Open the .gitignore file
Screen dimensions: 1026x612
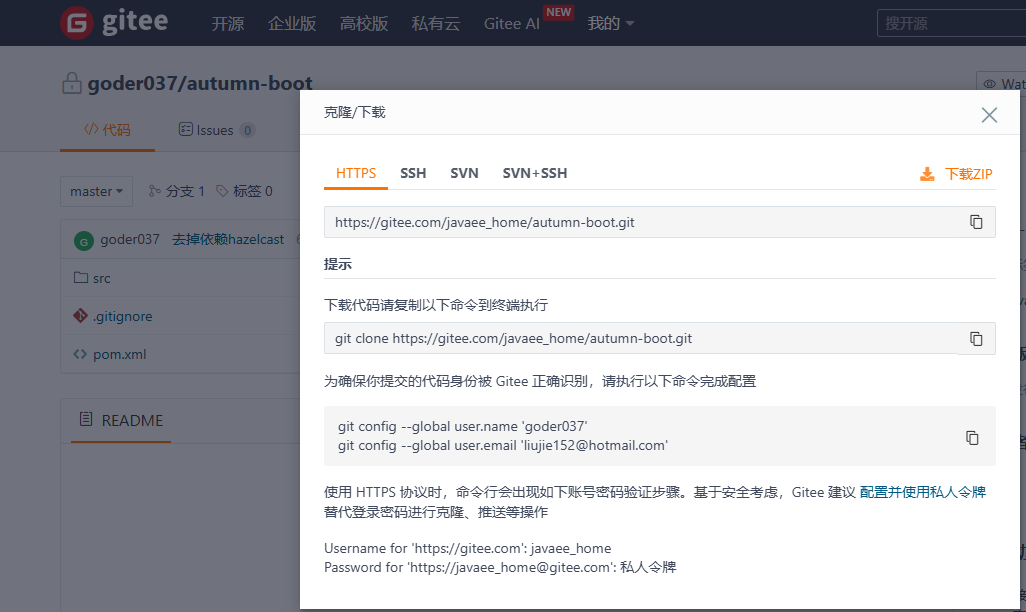coord(122,316)
